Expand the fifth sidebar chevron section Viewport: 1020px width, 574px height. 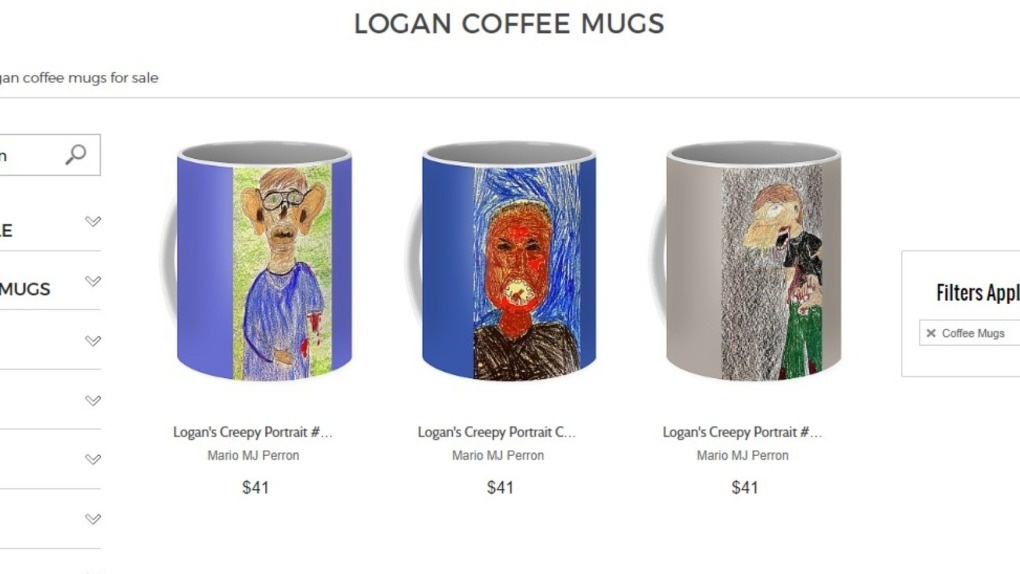point(93,459)
